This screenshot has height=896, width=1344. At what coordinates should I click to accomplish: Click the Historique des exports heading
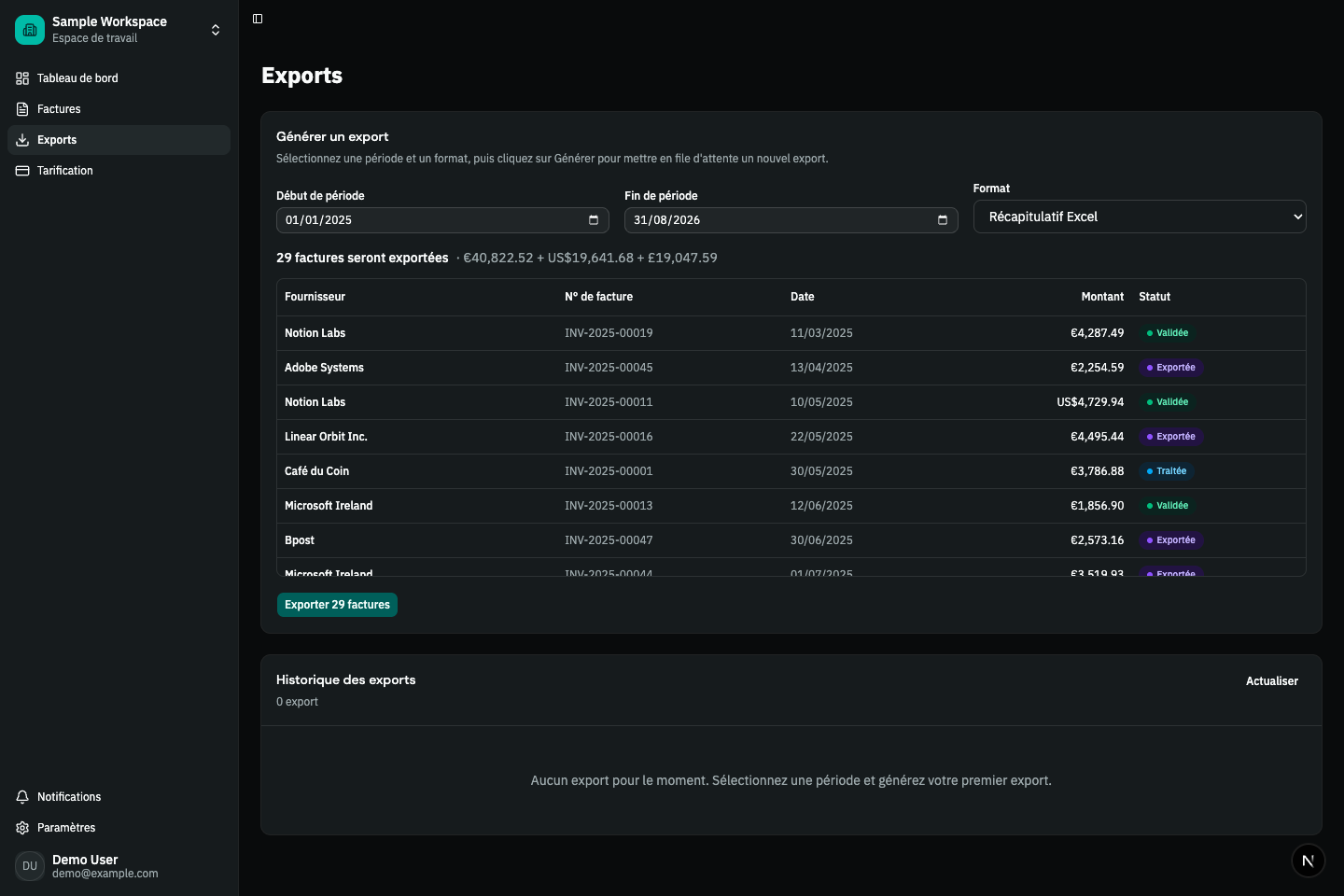[346, 680]
